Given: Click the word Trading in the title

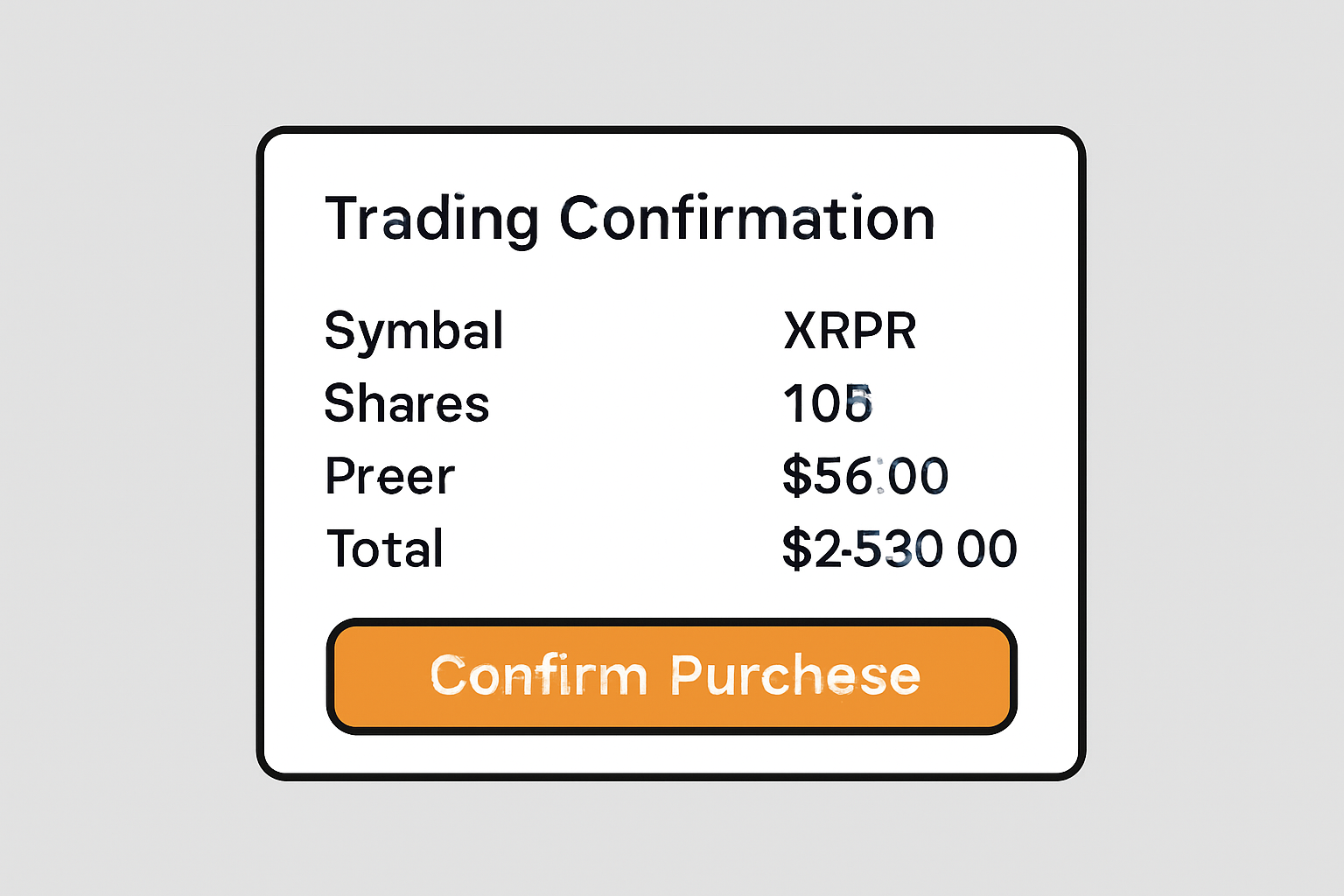Looking at the screenshot, I should (x=431, y=219).
